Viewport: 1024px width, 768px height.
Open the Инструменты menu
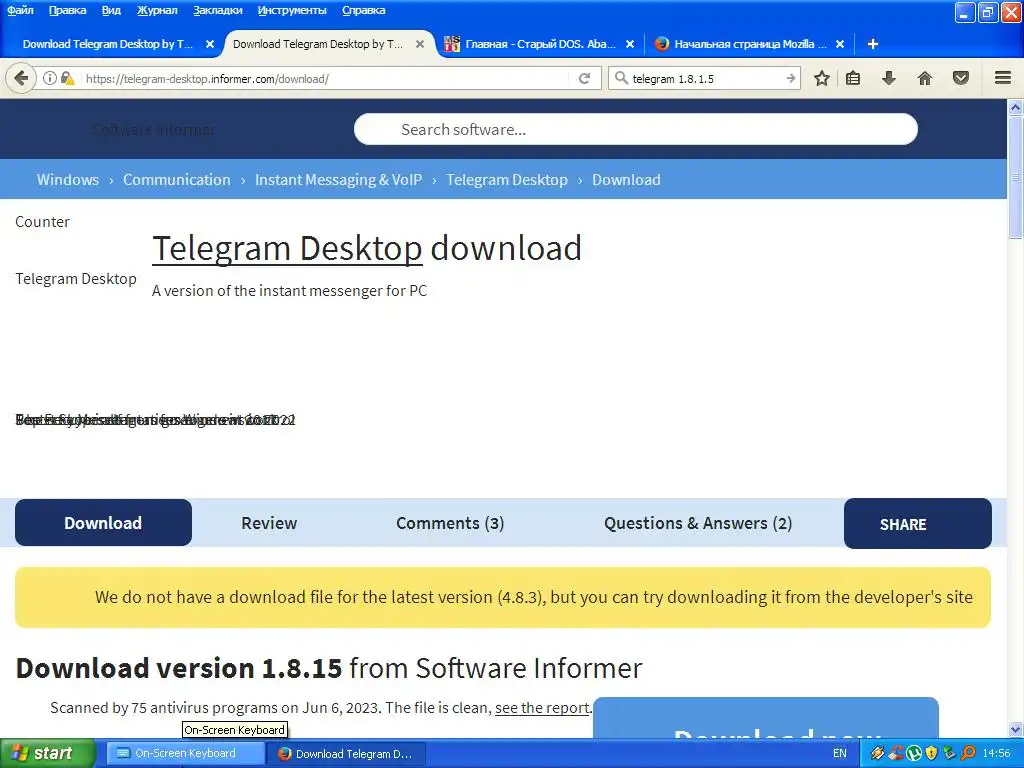tap(292, 10)
